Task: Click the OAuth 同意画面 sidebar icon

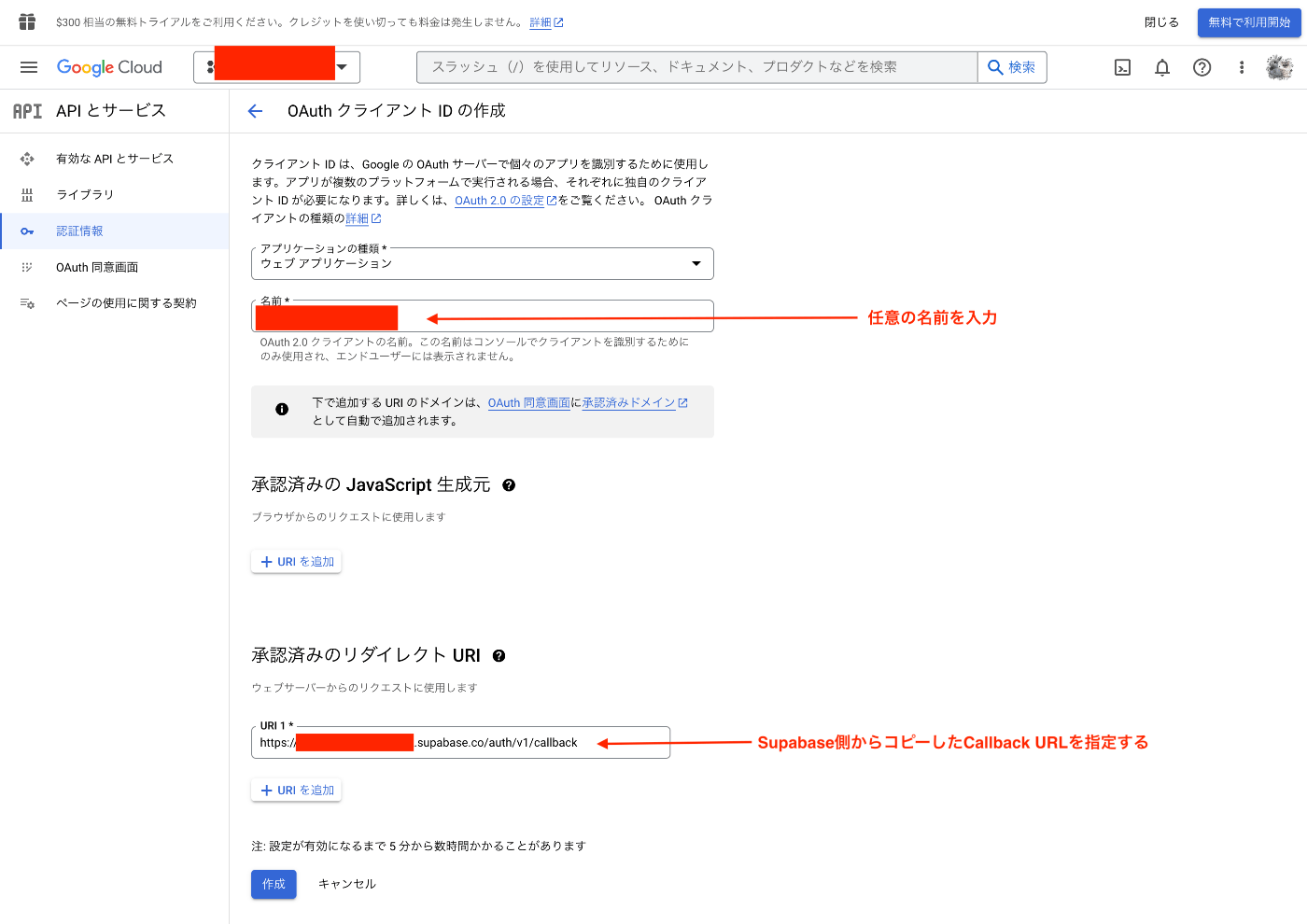Action: point(27,267)
